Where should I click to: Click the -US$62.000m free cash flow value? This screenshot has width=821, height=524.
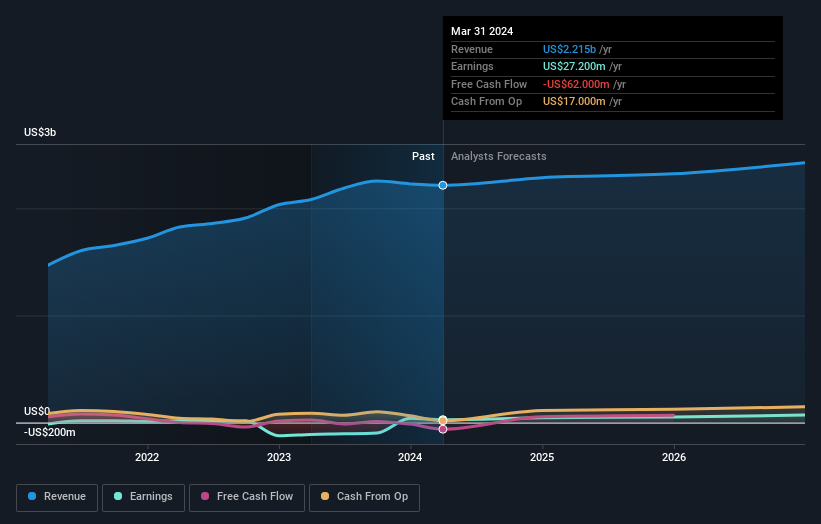(576, 84)
